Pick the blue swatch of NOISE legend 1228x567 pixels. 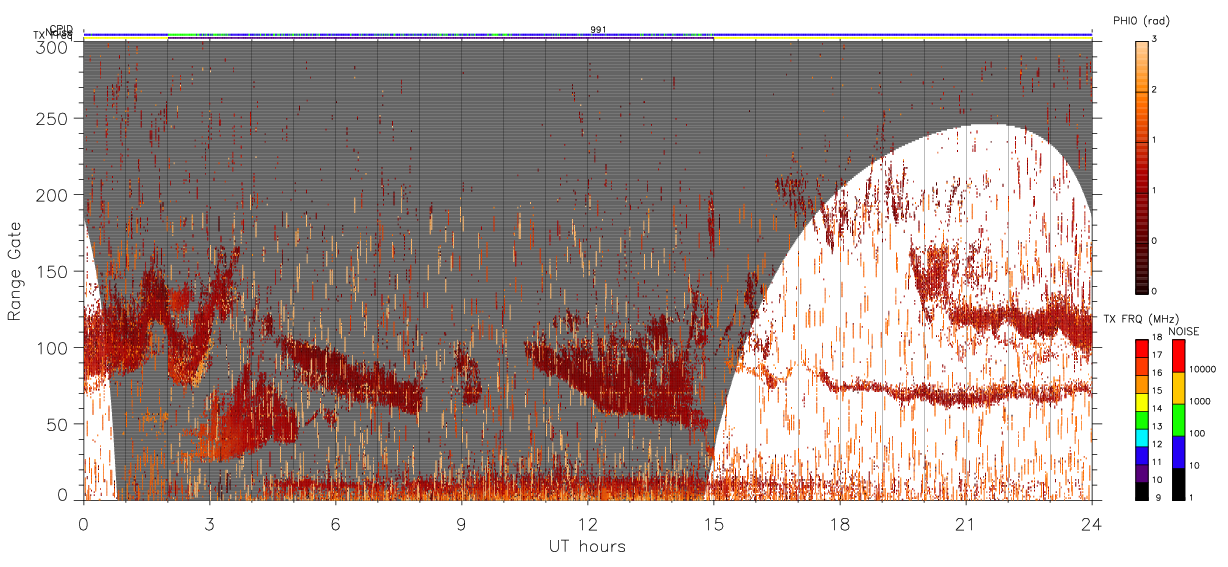point(1177,451)
